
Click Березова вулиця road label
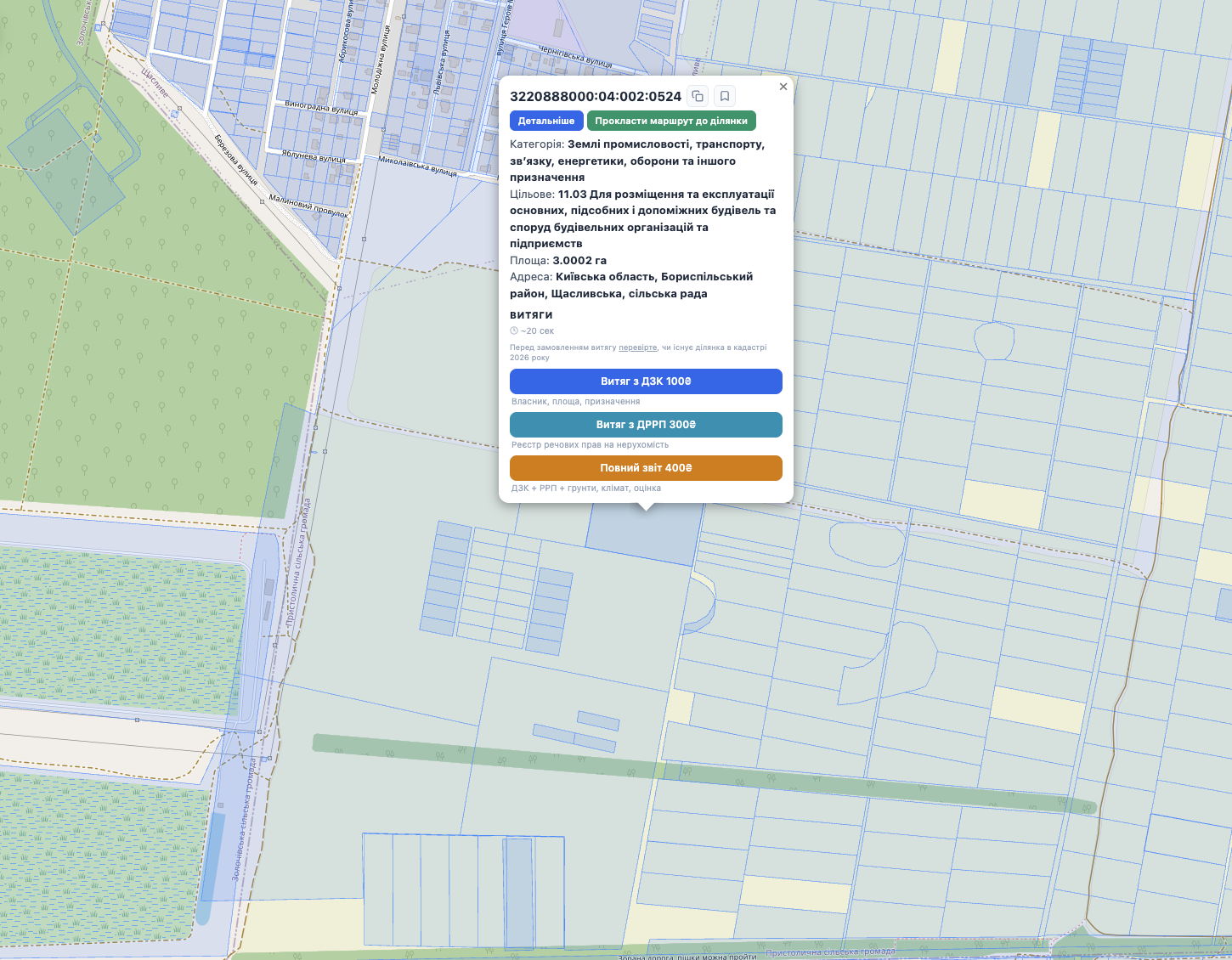click(235, 159)
